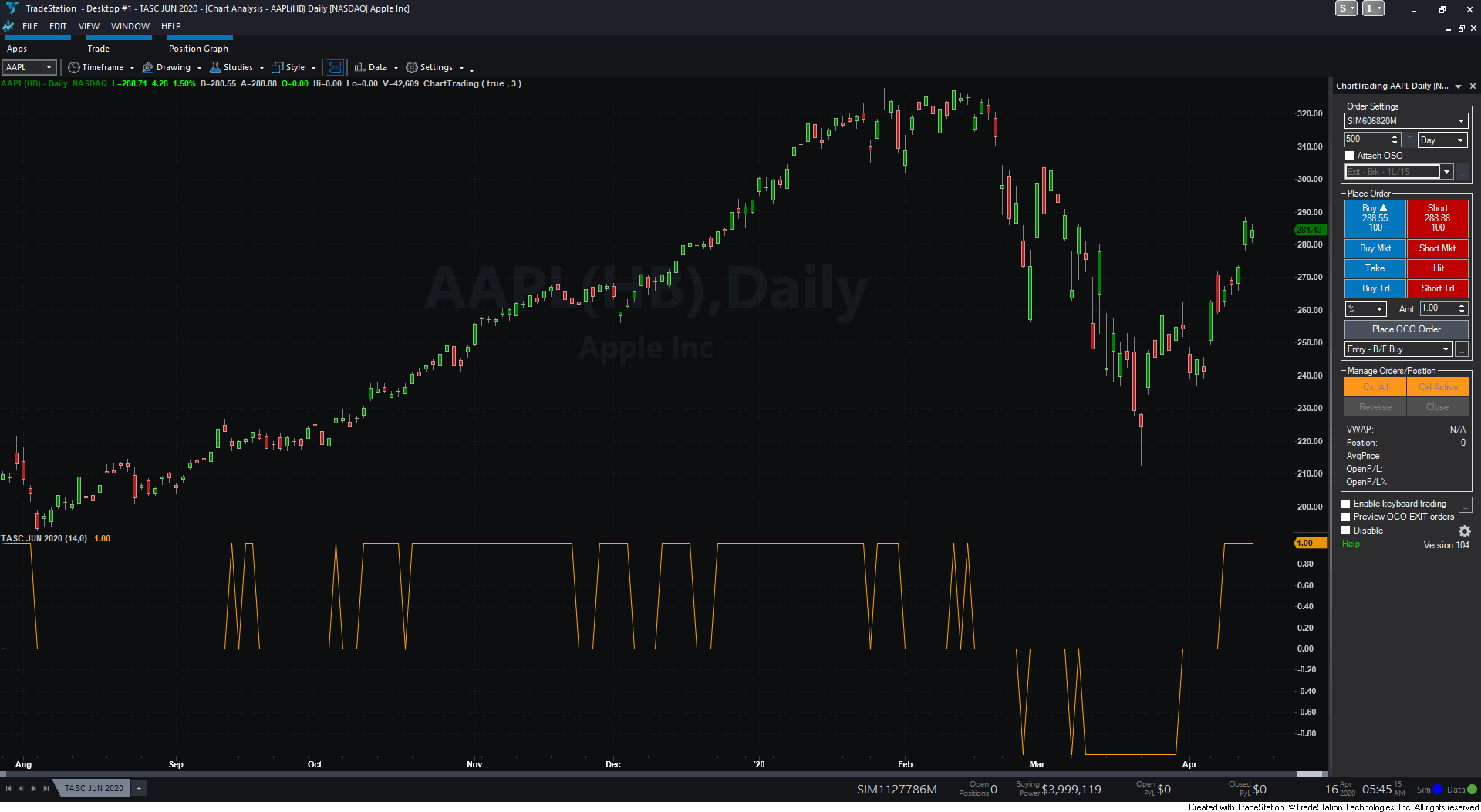Open the WINDOW menu

click(x=130, y=26)
